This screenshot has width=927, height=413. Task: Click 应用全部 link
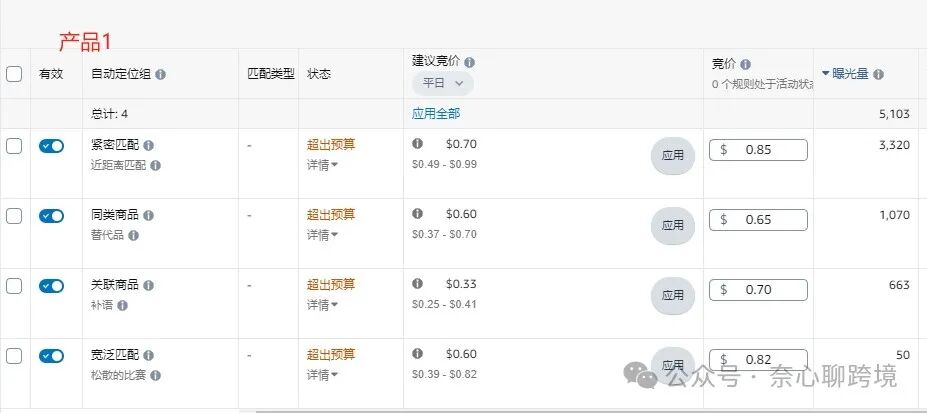point(436,114)
